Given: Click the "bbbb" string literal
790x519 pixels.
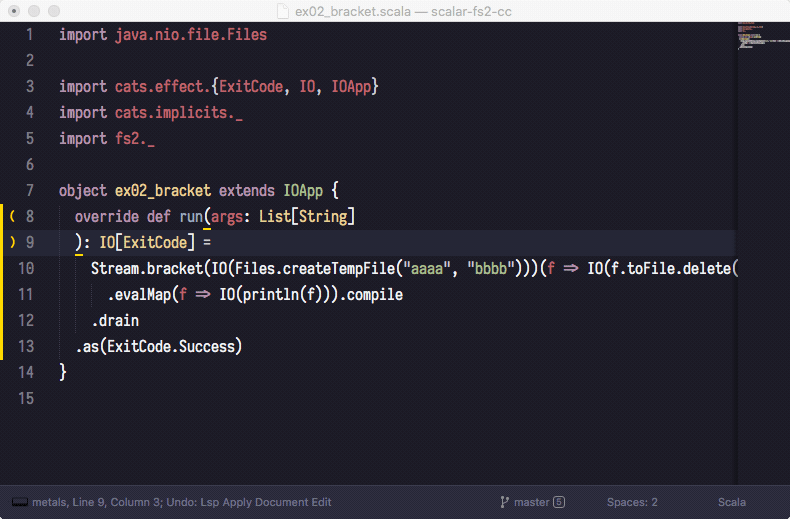Looking at the screenshot, I should 491,269.
